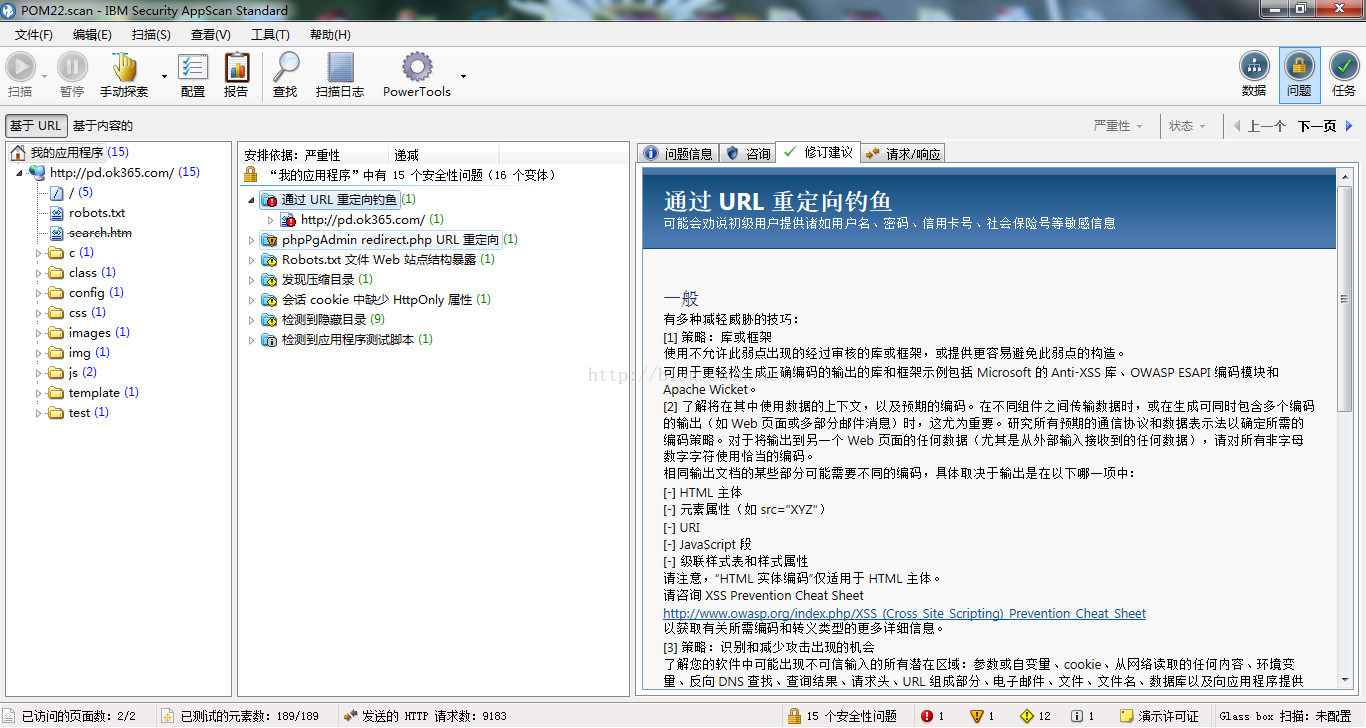Click the 演示许可证 license icon

(x=1126, y=716)
